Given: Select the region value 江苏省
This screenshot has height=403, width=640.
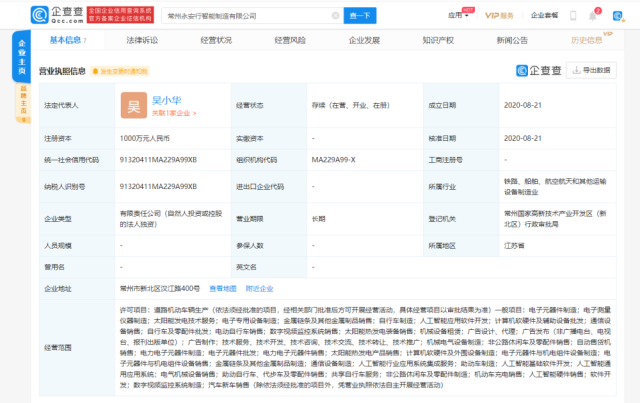Looking at the screenshot, I should (514, 246).
